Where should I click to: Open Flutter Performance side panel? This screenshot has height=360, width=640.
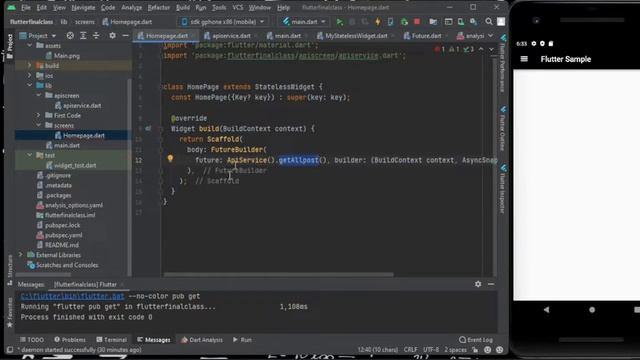pos(503,64)
